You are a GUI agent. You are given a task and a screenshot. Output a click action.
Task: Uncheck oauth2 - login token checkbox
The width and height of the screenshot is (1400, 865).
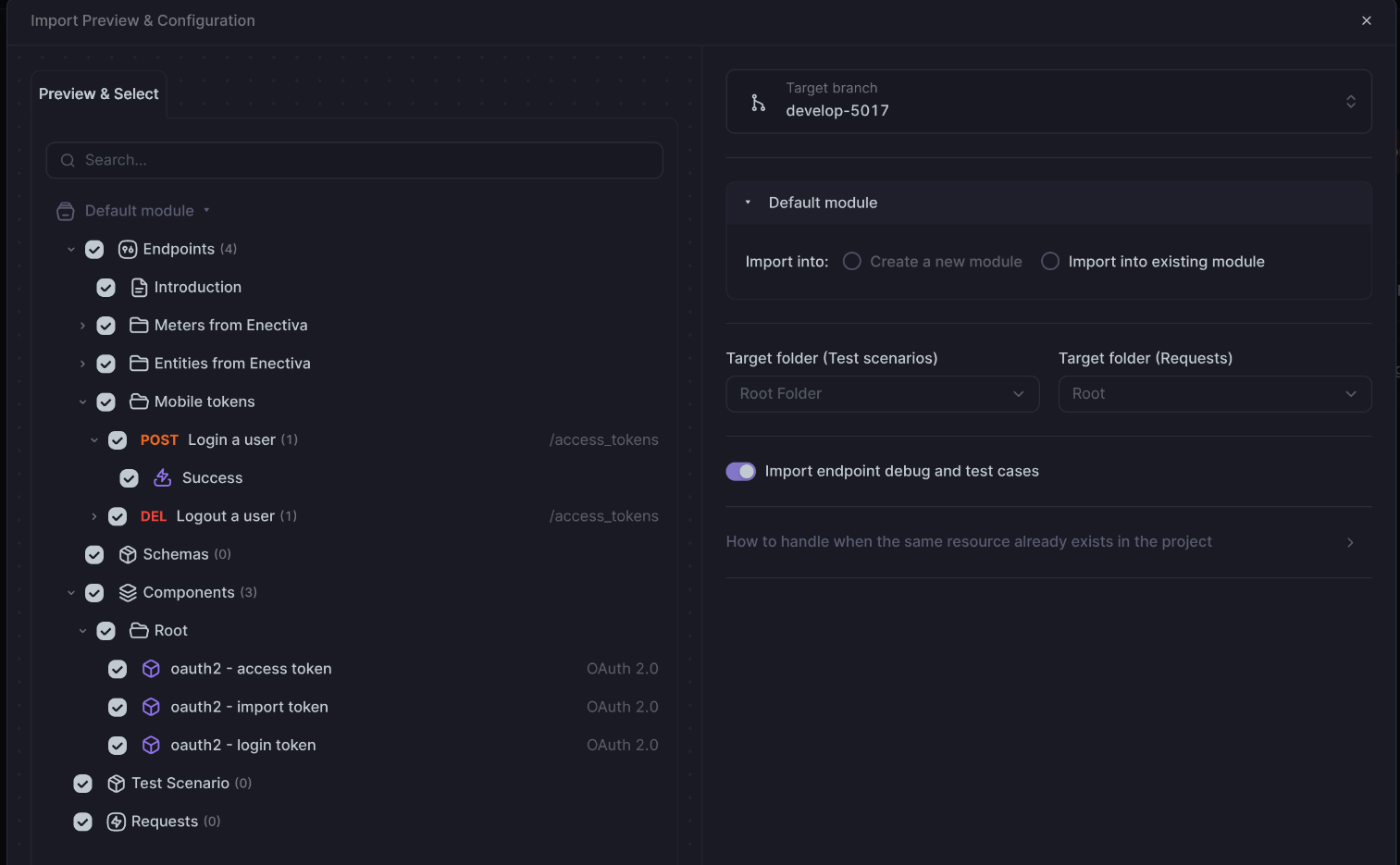[x=118, y=746]
